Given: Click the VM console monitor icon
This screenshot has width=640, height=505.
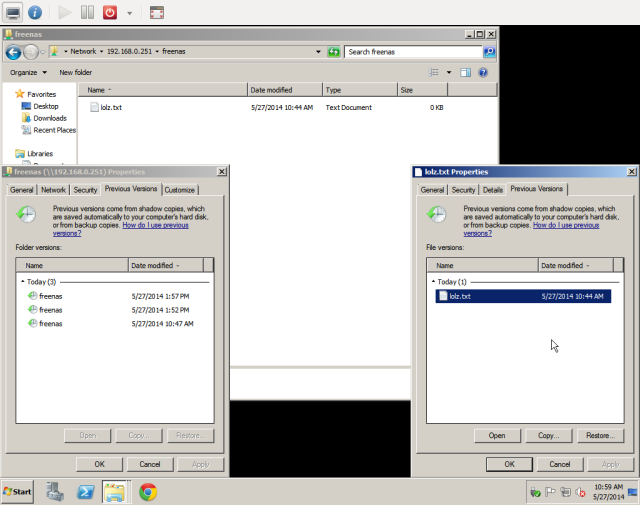Looking at the screenshot, I should pos(13,12).
